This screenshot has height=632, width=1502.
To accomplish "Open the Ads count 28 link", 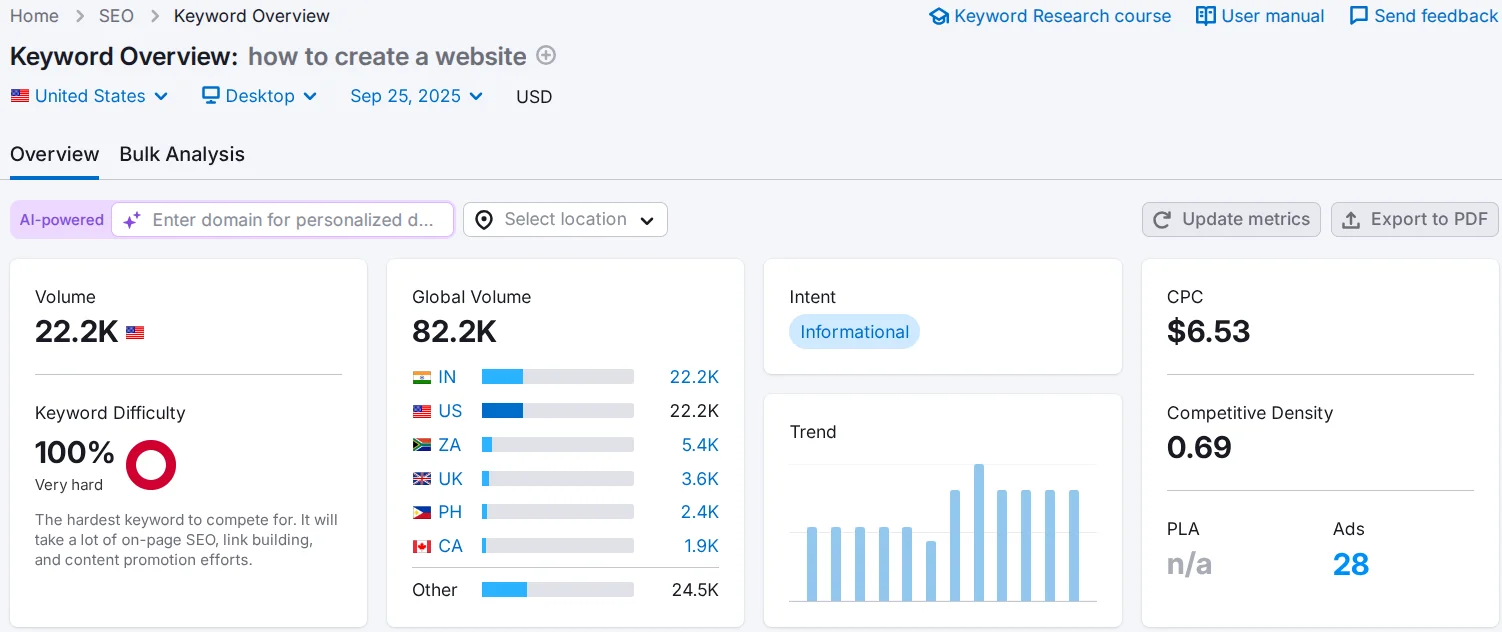I will tap(1350, 564).
